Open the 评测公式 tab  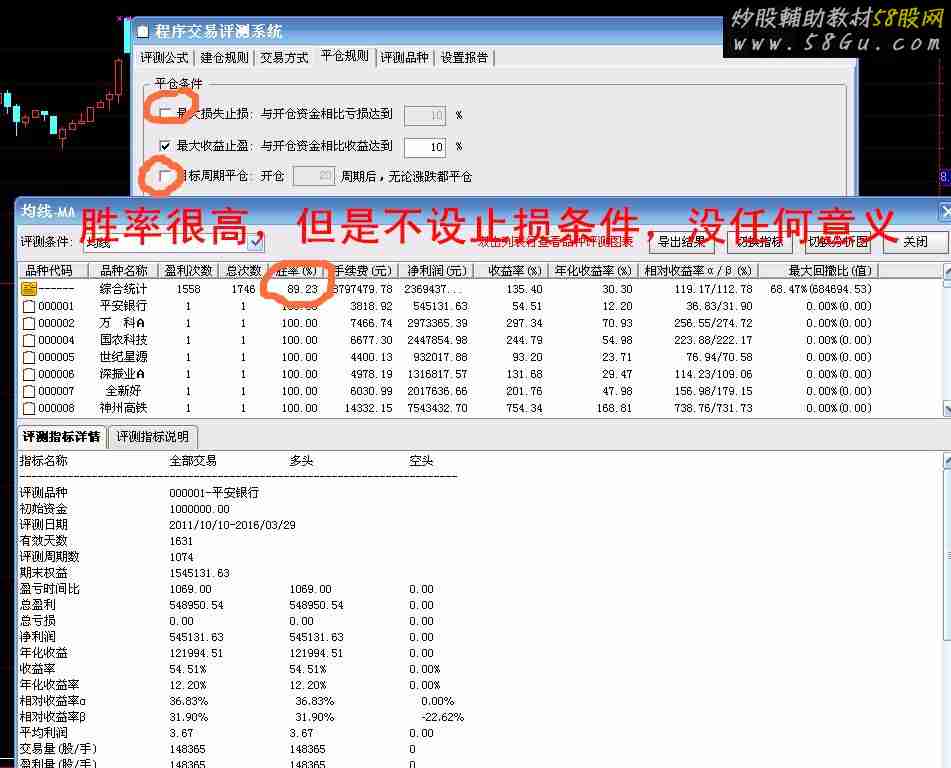point(164,58)
